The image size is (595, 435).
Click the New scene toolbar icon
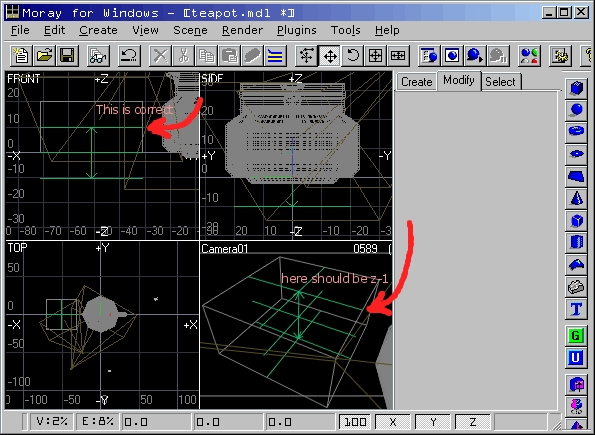pos(21,56)
